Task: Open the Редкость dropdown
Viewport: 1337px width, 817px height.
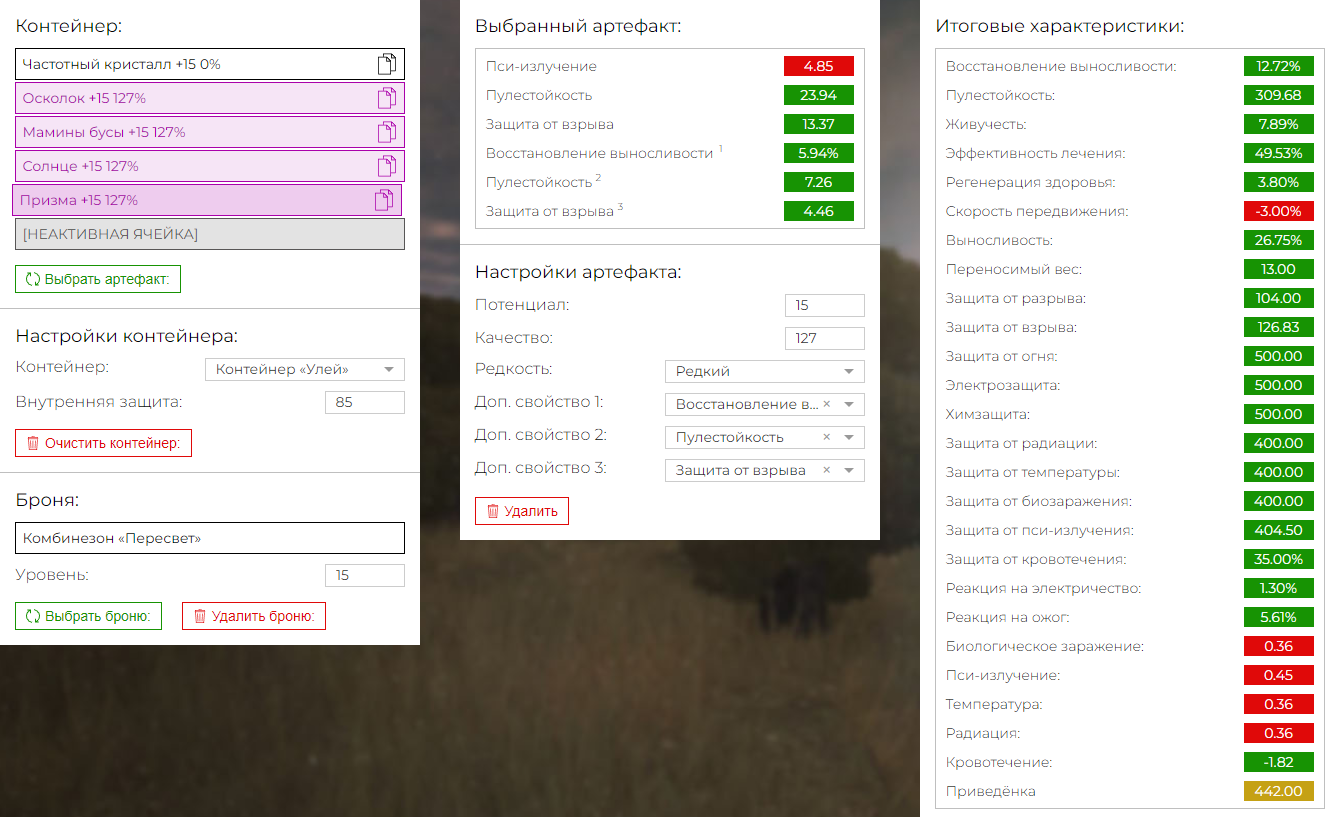Action: pyautogui.click(x=765, y=372)
